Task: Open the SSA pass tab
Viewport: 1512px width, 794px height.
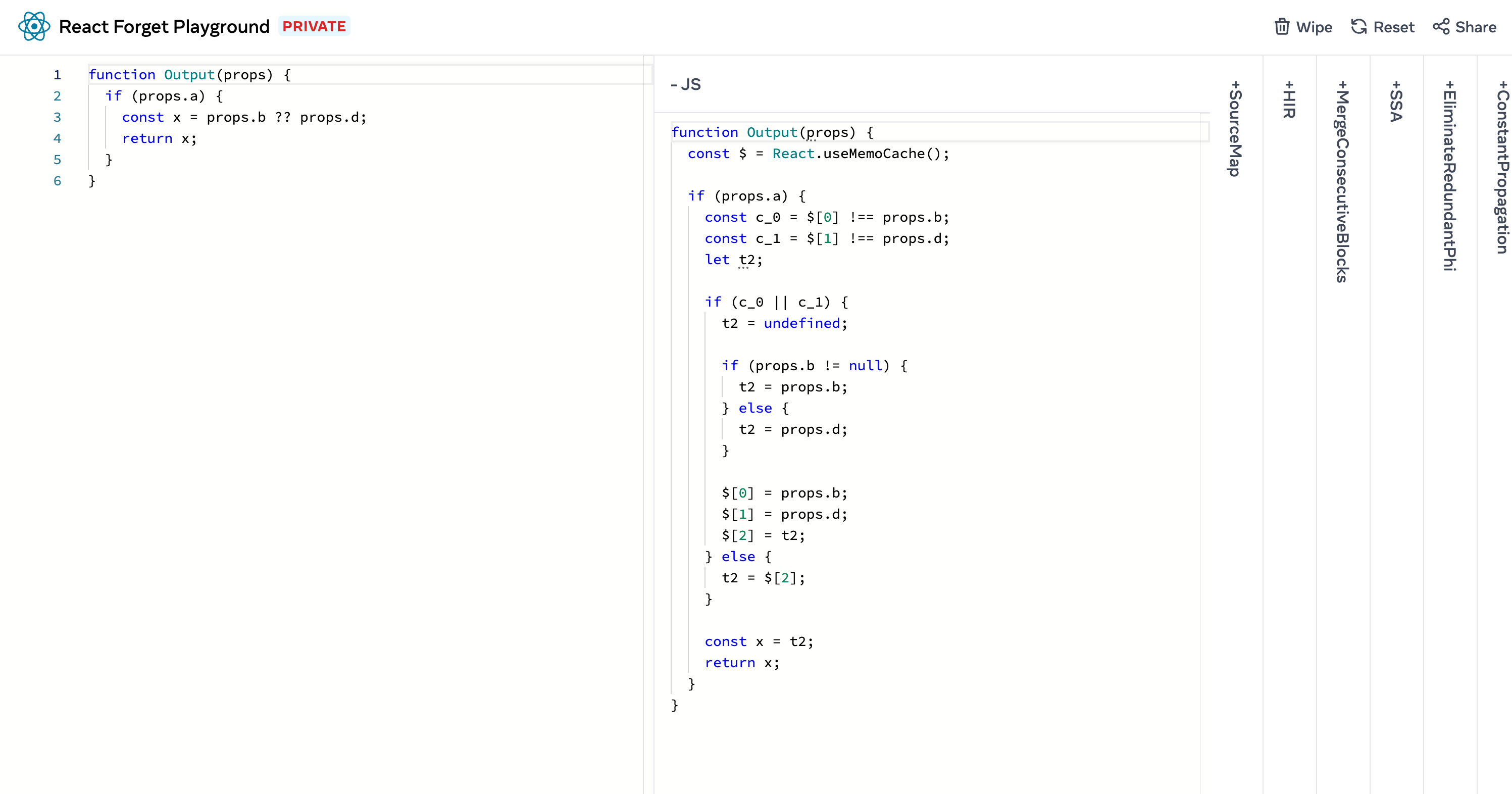Action: coord(1396,101)
